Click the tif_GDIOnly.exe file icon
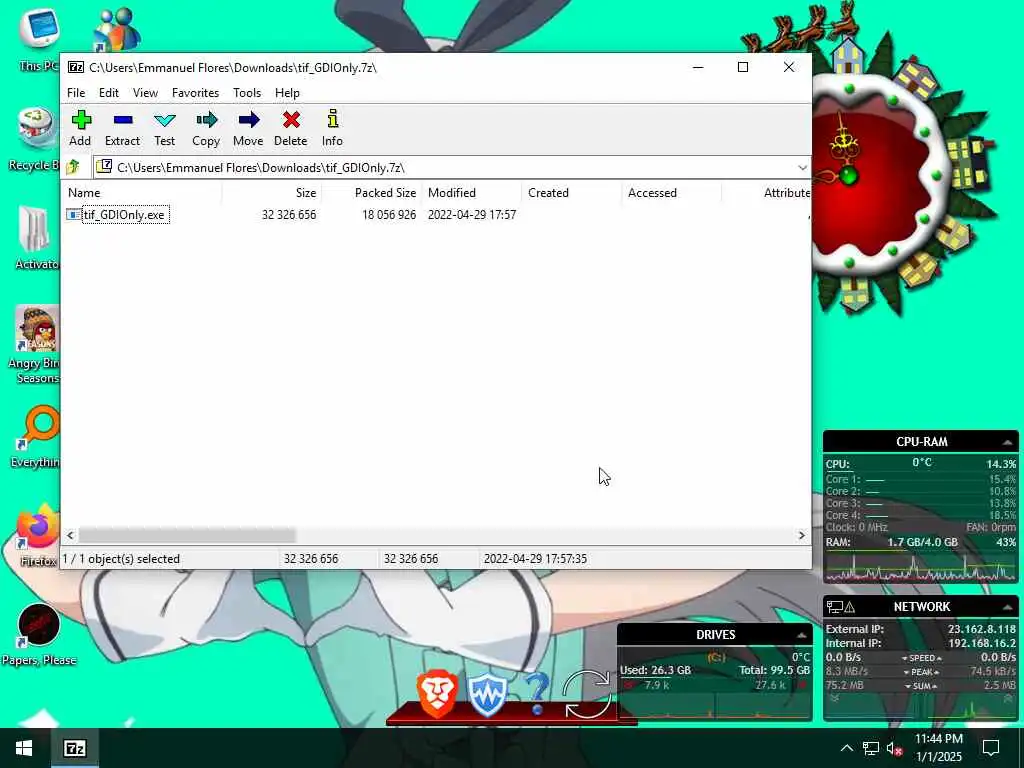Screen dimensions: 1024x768 click(x=73, y=215)
